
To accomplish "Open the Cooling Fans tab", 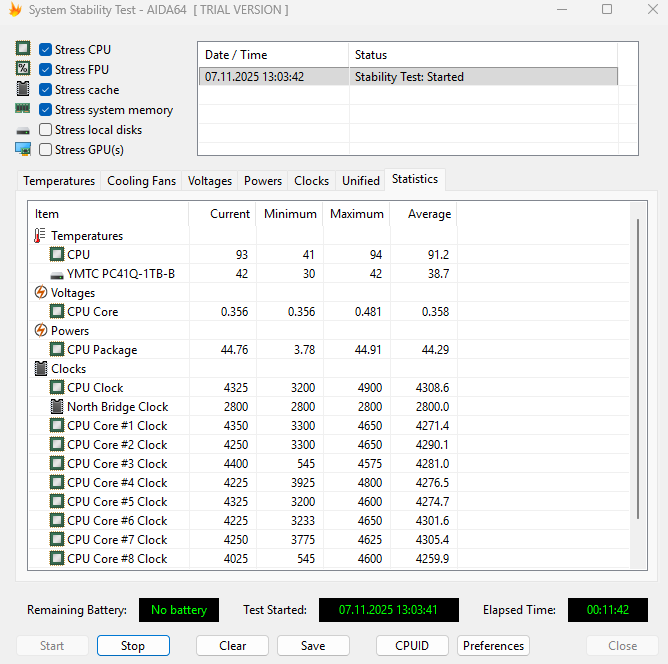I will 141,181.
